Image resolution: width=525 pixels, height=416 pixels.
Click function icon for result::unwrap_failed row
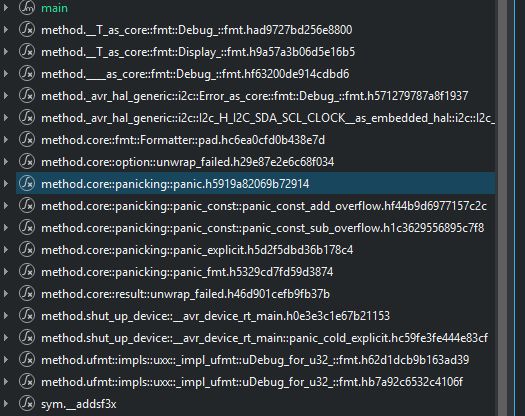[x=27, y=294]
